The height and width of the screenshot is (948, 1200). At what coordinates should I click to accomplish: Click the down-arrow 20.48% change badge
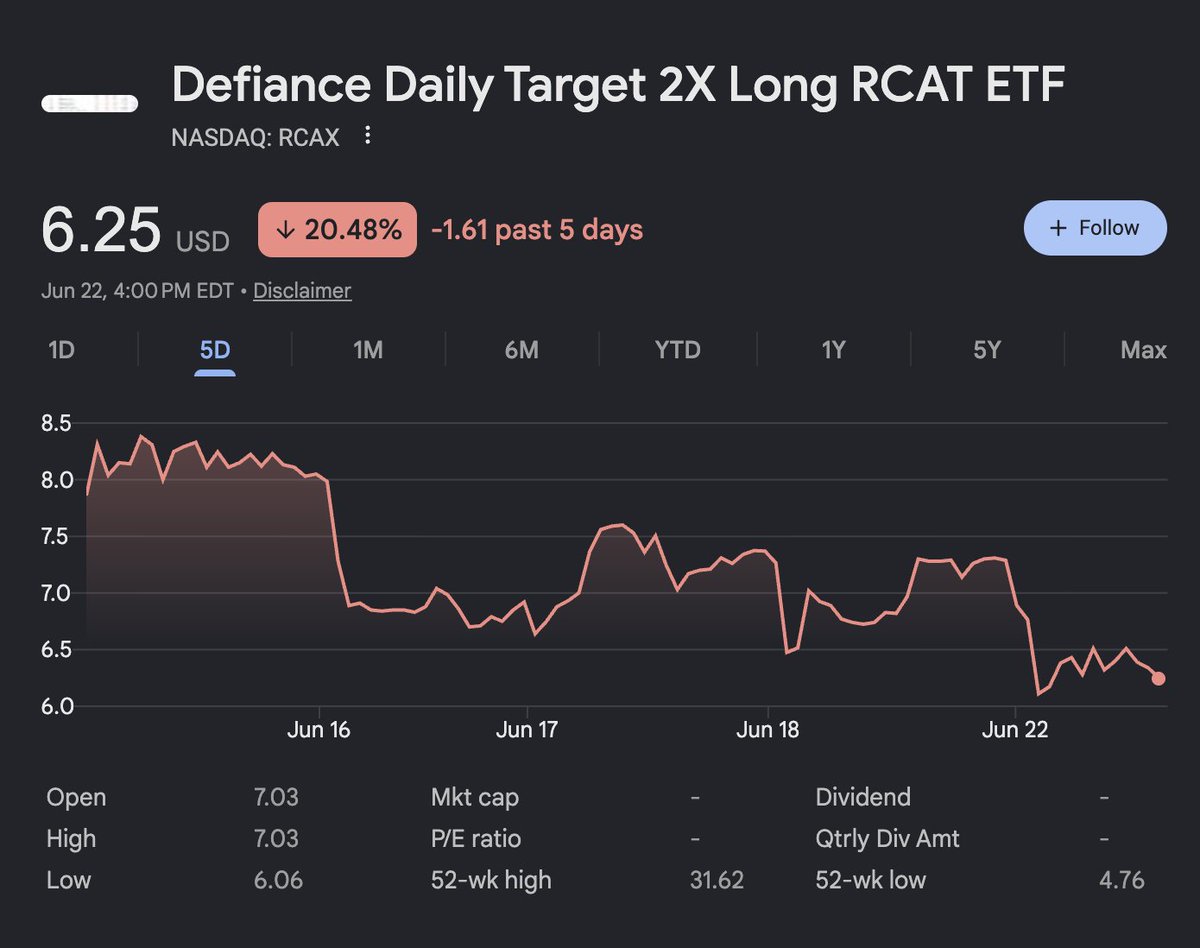tap(337, 230)
